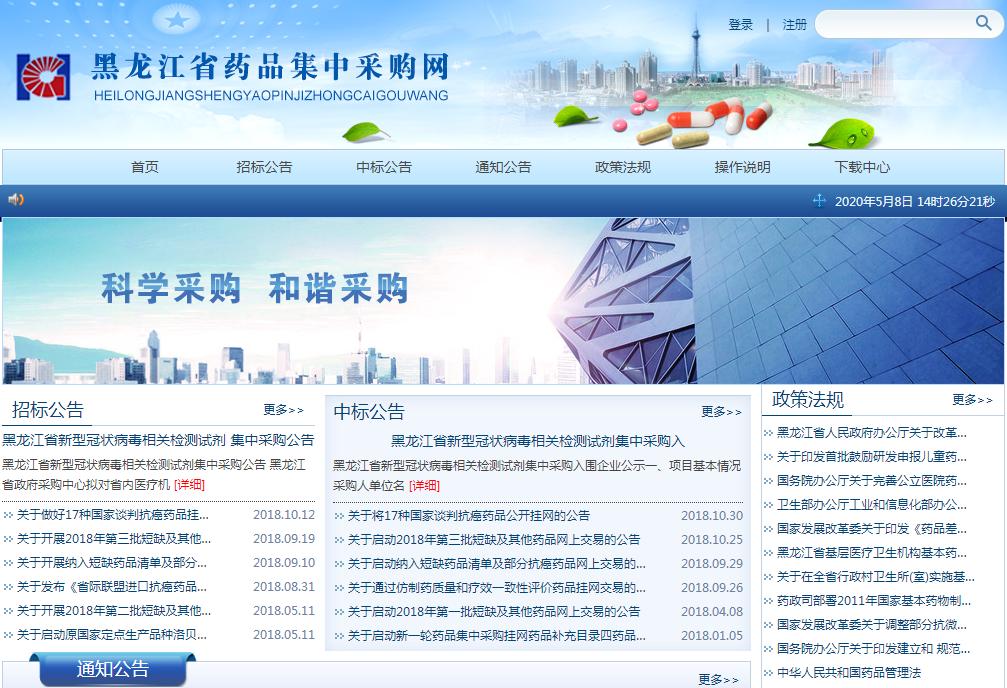Click the 通知公告 button at bottom left
This screenshot has height=688, width=1007.
pyautogui.click(x=112, y=671)
